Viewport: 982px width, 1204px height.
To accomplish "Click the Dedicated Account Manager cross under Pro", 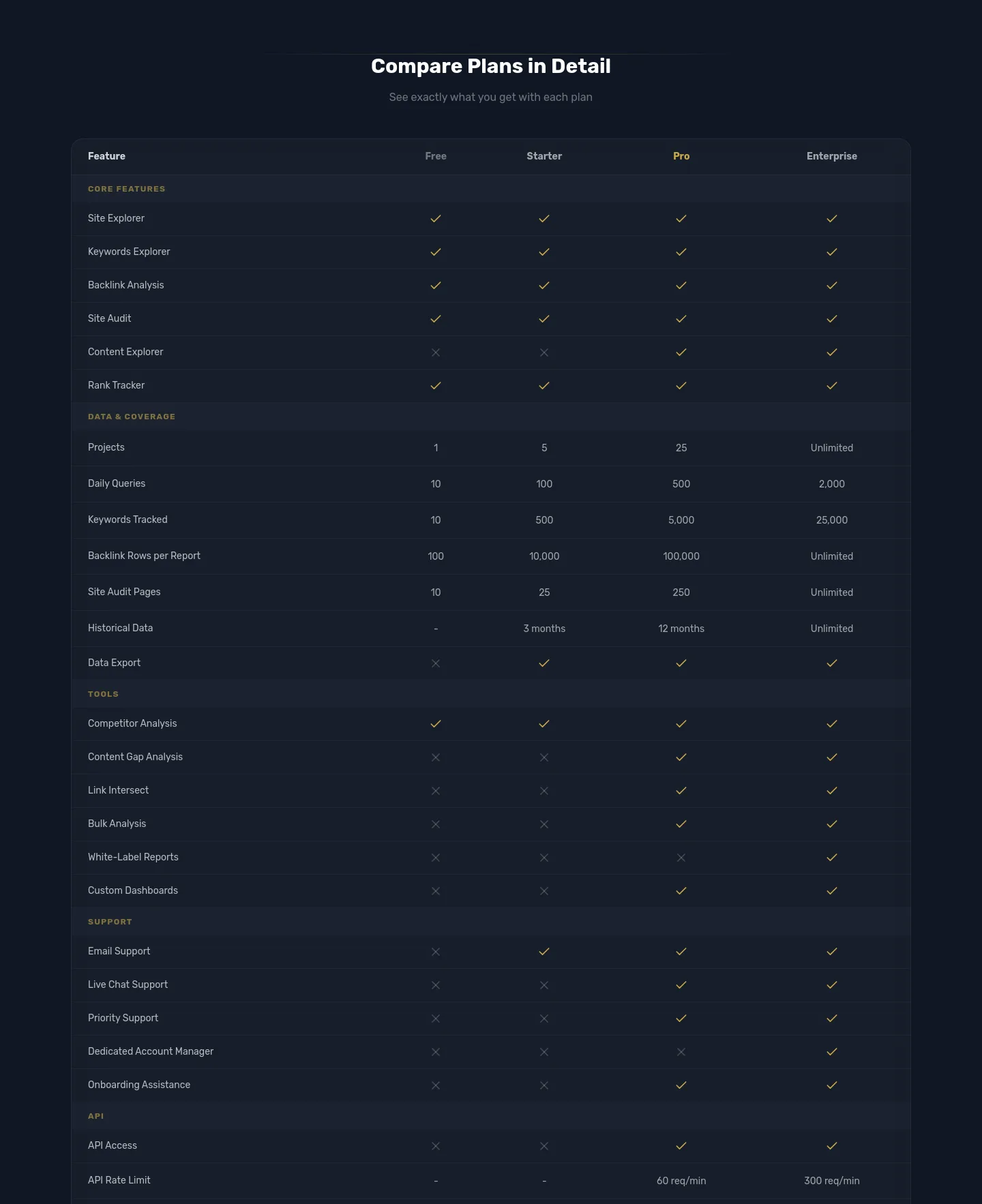I will coord(681,1052).
